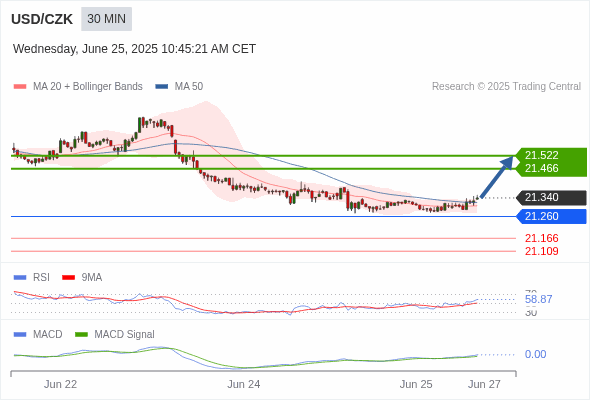Click the 21.166 red support level

coord(541,238)
